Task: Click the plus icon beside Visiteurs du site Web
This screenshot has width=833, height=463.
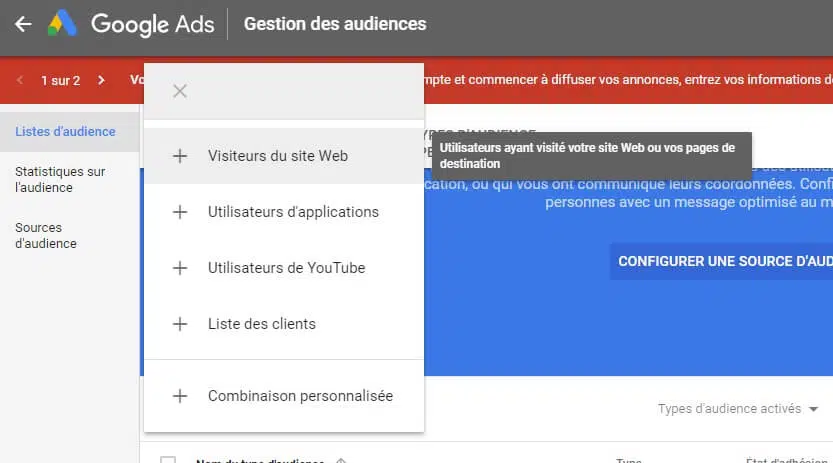Action: (180, 156)
